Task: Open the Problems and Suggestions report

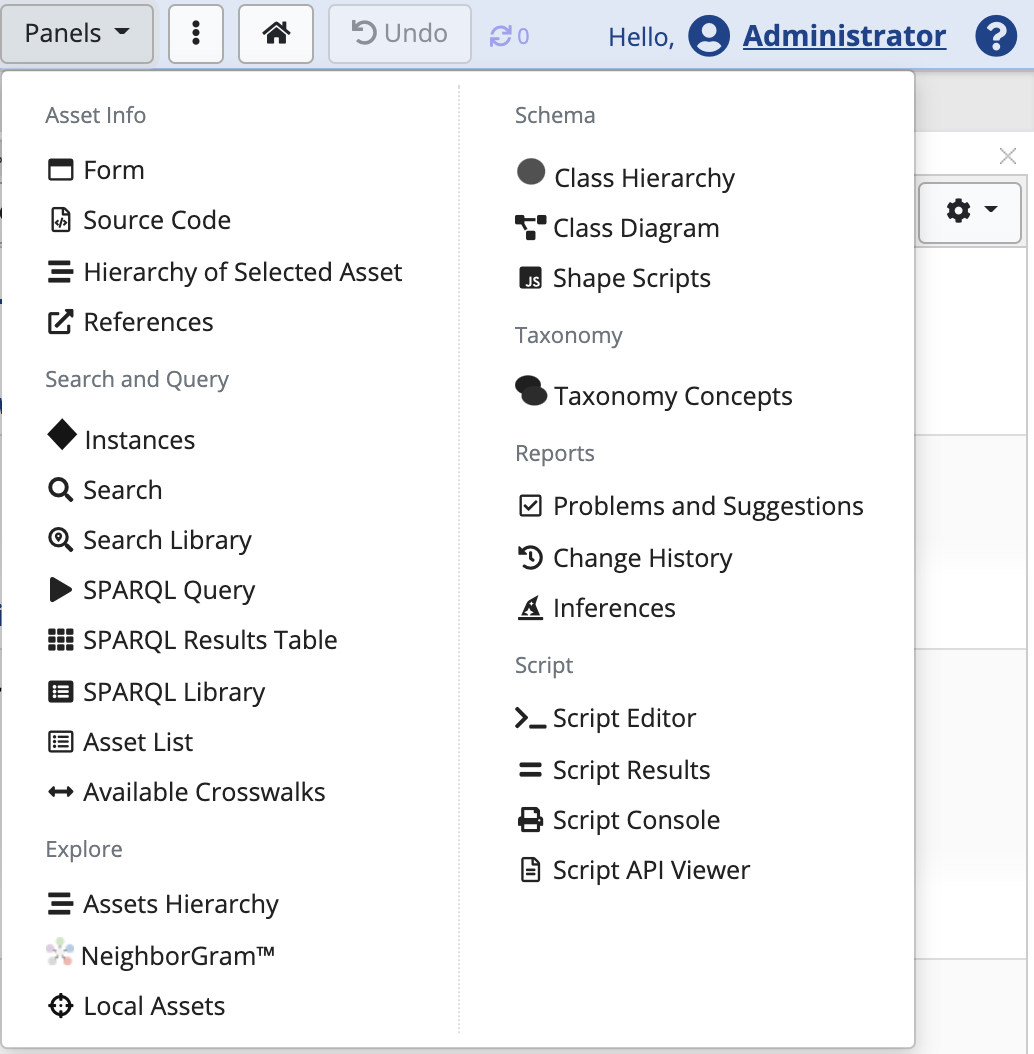Action: coord(708,506)
